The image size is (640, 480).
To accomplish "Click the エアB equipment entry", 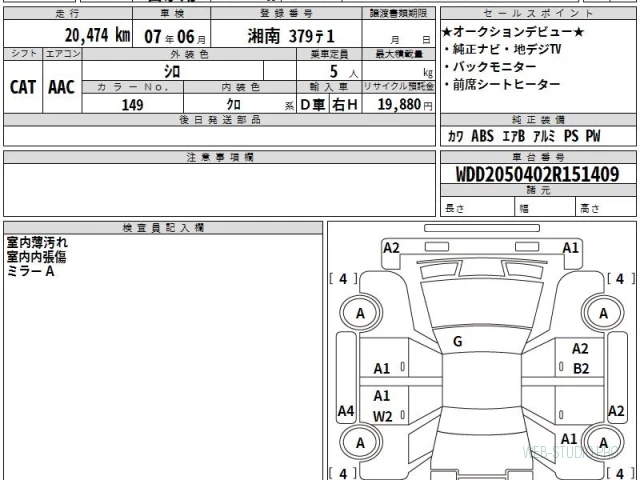I will pyautogui.click(x=513, y=136).
